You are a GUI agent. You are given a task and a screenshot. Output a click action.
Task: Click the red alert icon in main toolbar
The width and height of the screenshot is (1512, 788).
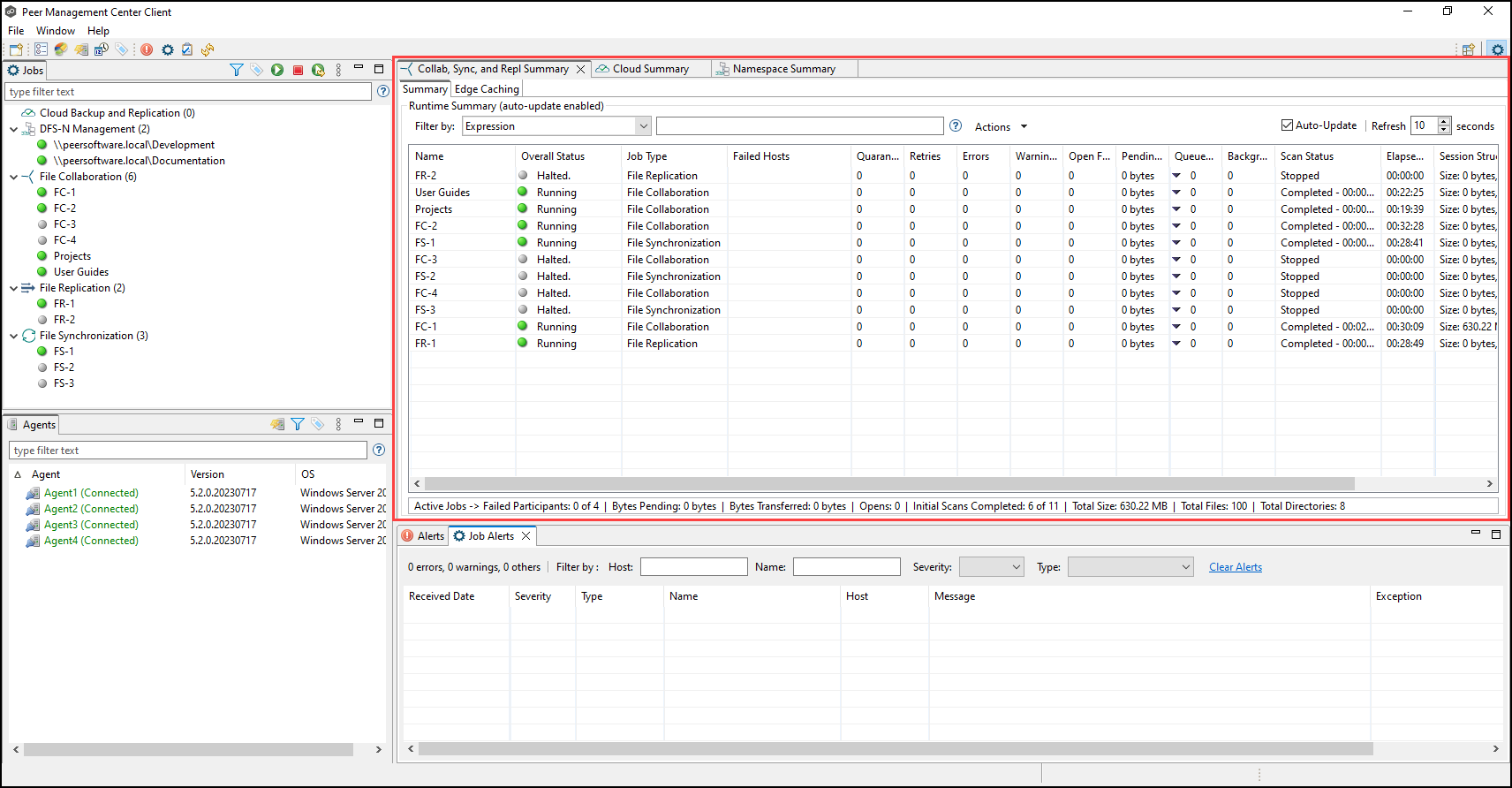[x=147, y=49]
